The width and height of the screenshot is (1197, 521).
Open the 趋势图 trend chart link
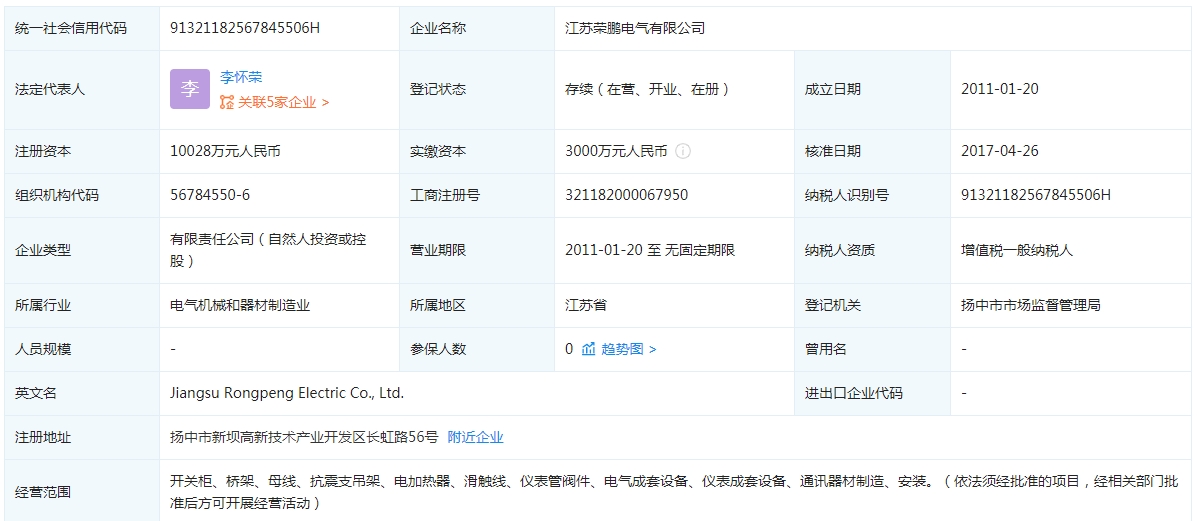pyautogui.click(x=622, y=349)
